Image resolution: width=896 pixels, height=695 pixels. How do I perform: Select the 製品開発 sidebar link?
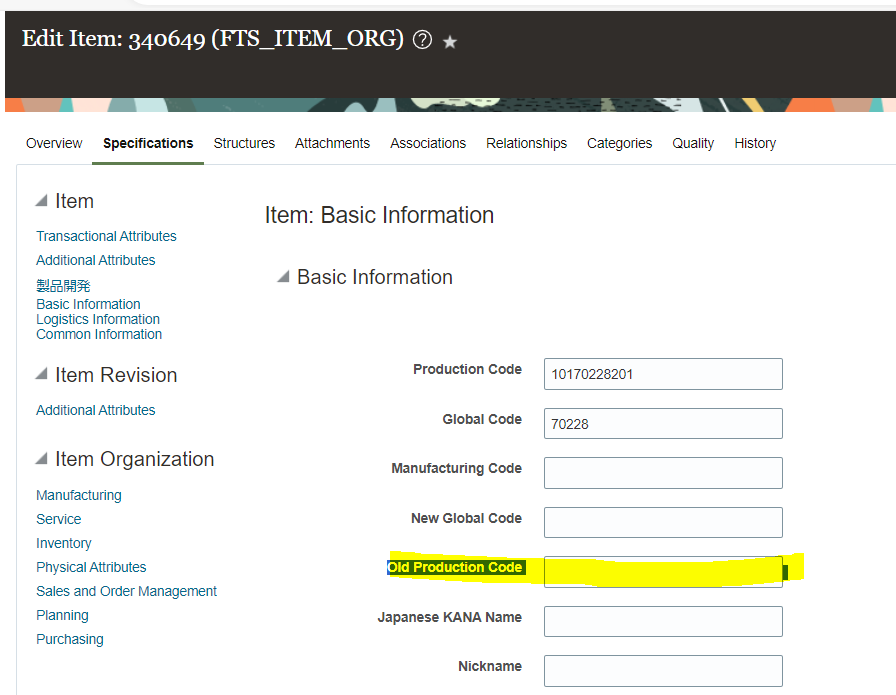63,285
